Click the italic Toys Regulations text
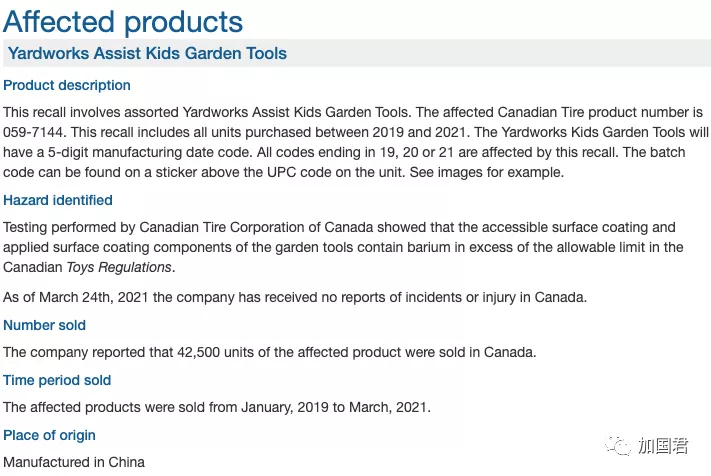 coord(119,267)
